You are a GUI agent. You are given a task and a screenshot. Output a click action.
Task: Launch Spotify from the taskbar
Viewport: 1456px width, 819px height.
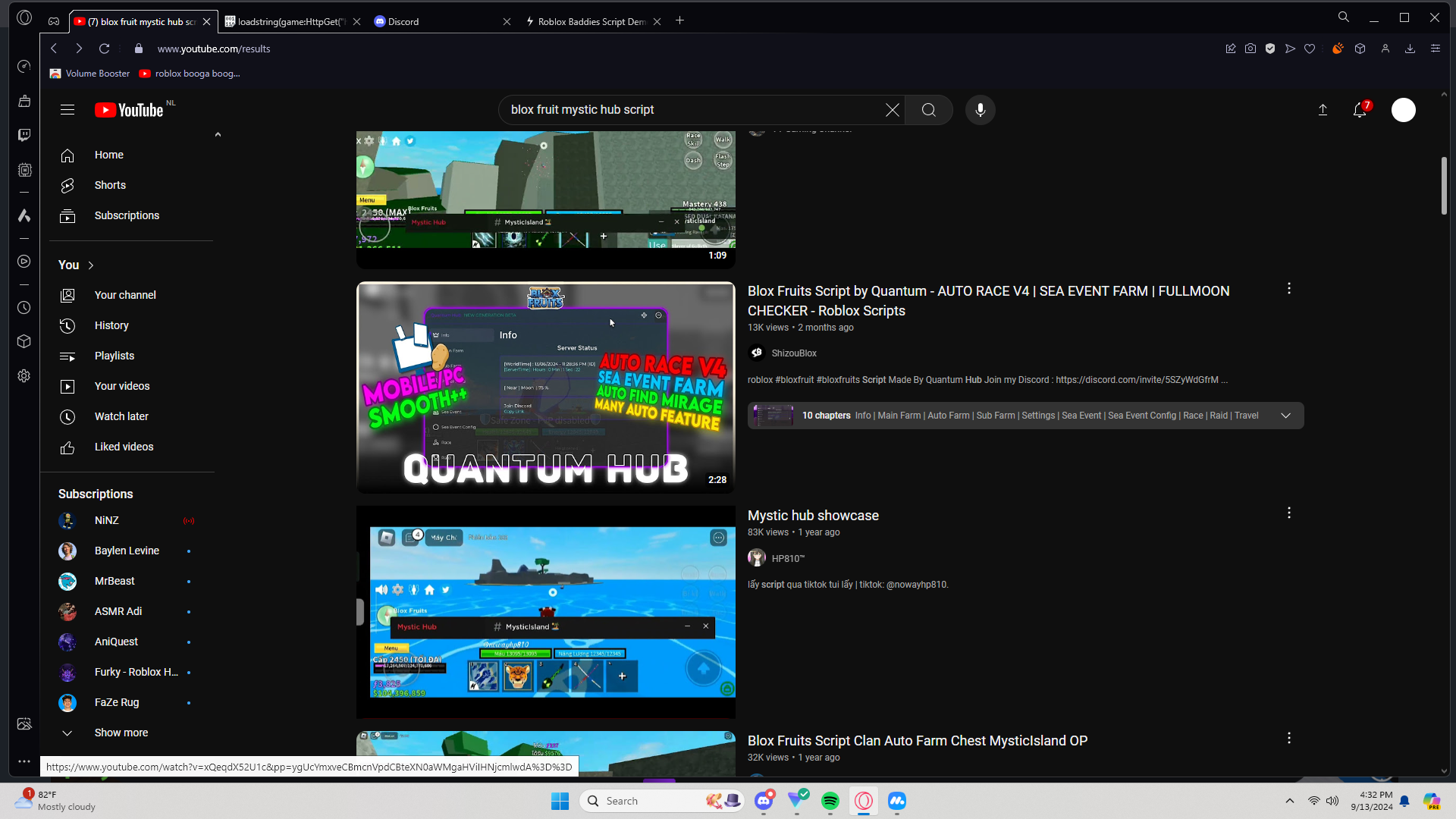point(830,801)
